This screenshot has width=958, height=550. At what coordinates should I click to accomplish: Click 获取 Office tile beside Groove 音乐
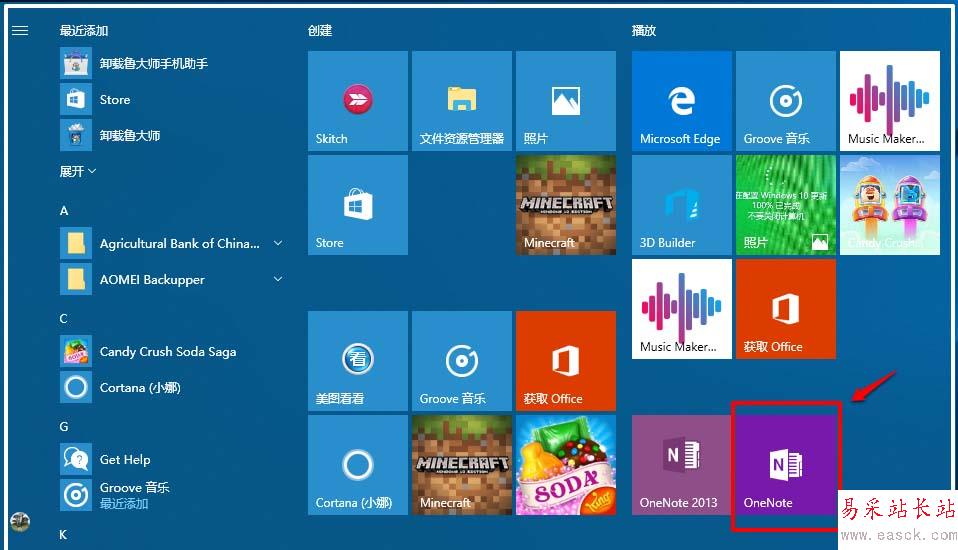(566, 361)
